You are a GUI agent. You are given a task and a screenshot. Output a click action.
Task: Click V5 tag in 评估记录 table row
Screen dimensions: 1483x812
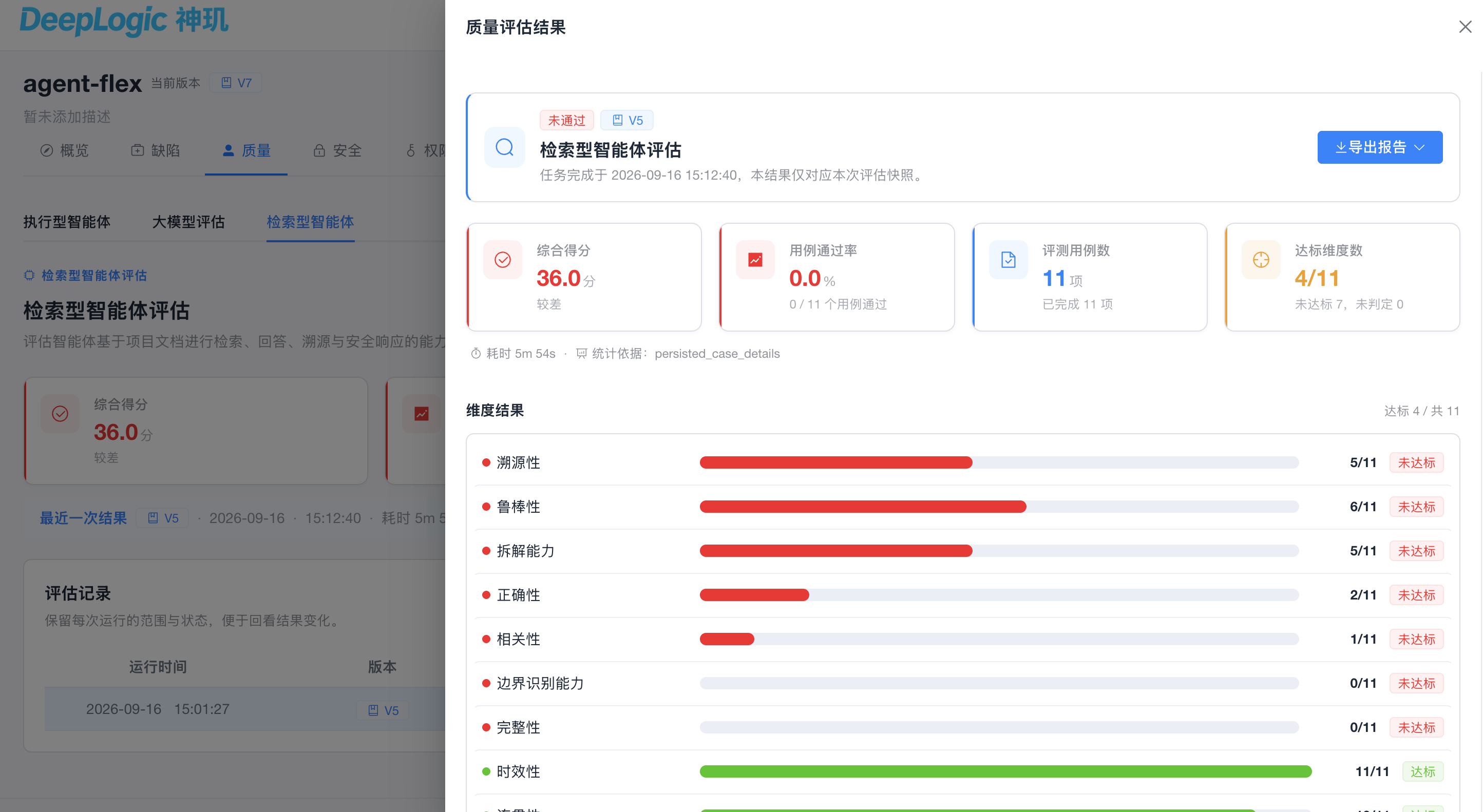[383, 710]
